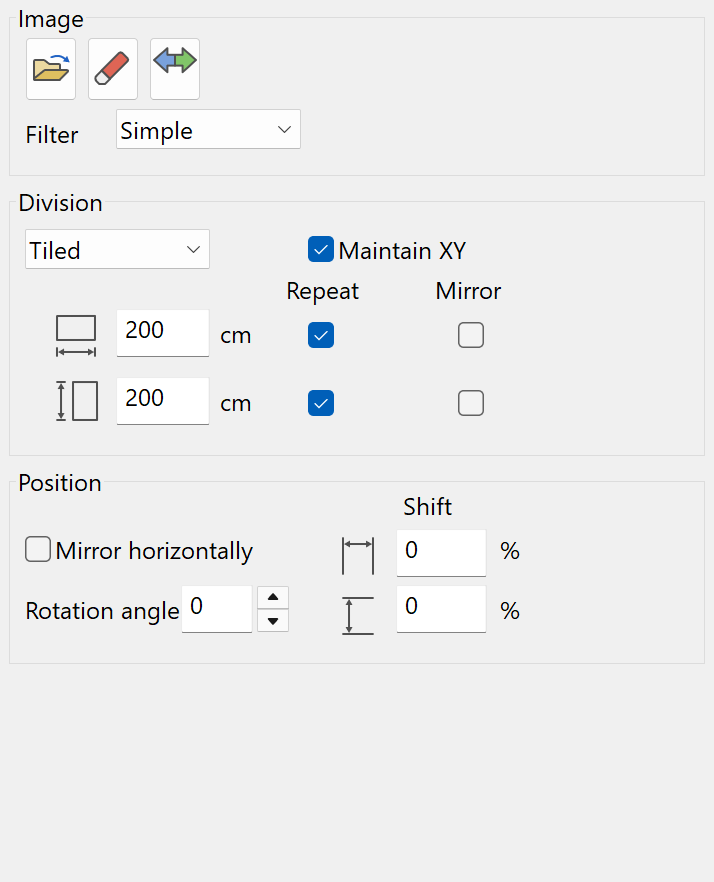Screen dimensions: 714x882
Task: Toggle the Maintain XY checkbox
Action: click(321, 250)
